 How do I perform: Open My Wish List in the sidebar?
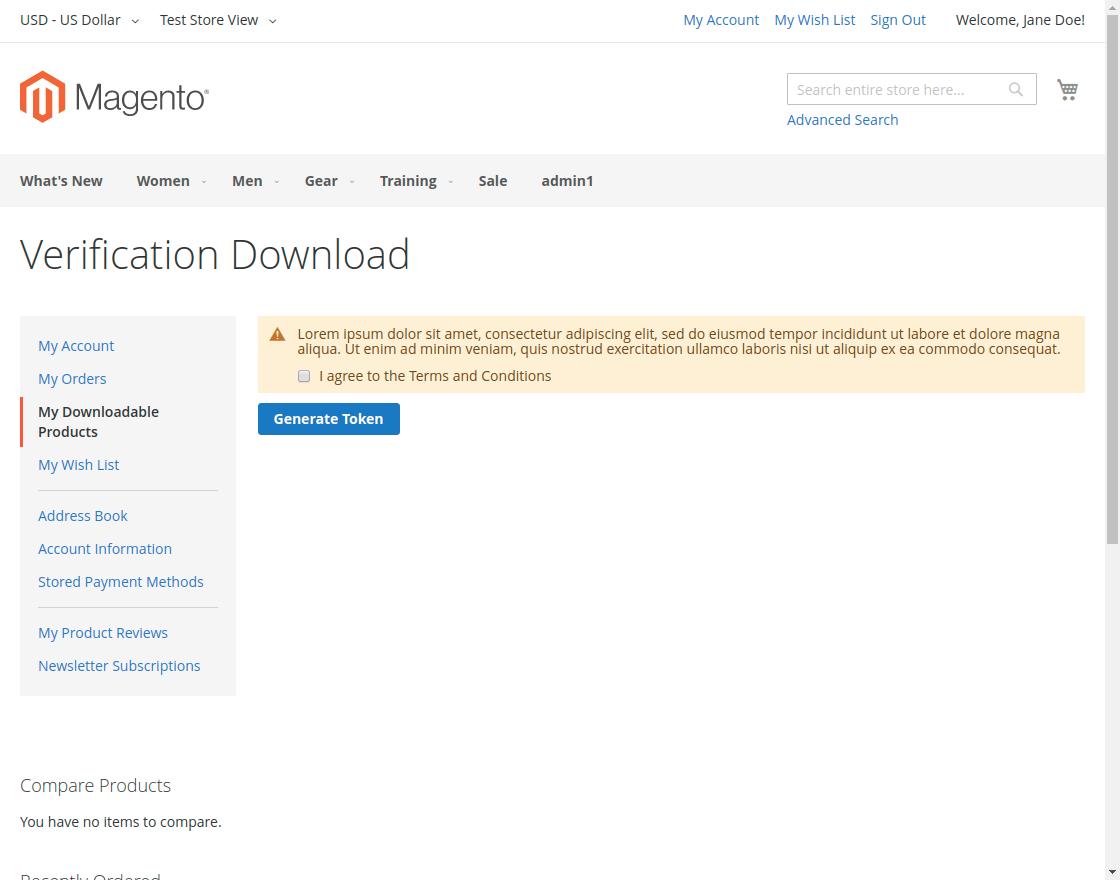pos(79,464)
